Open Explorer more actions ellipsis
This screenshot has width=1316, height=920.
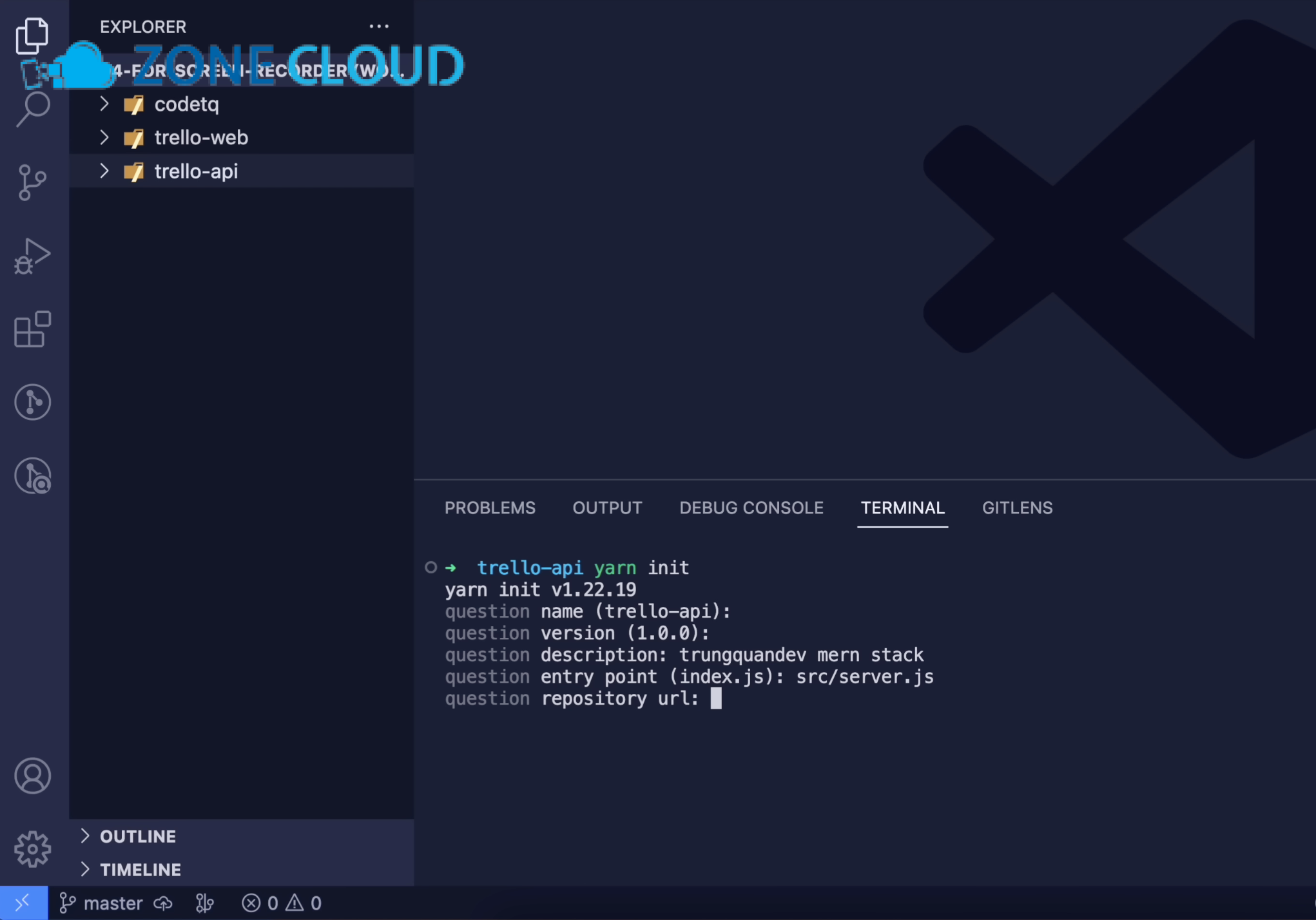click(379, 26)
